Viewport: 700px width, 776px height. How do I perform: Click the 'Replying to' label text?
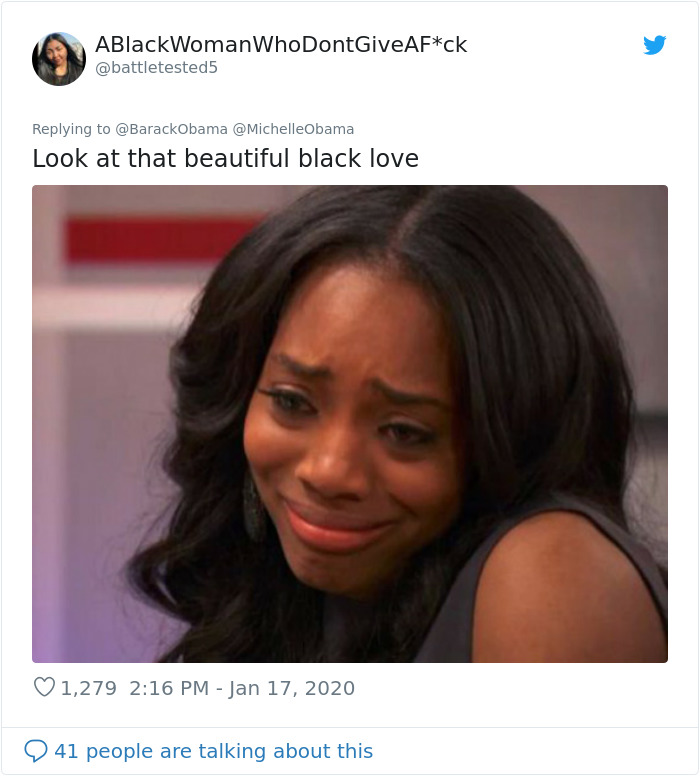(71, 129)
